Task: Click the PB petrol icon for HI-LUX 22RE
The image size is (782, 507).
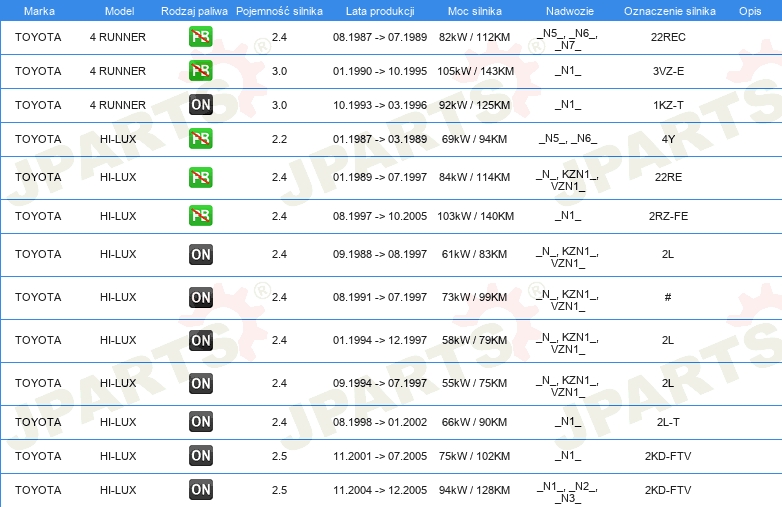Action: click(200, 177)
